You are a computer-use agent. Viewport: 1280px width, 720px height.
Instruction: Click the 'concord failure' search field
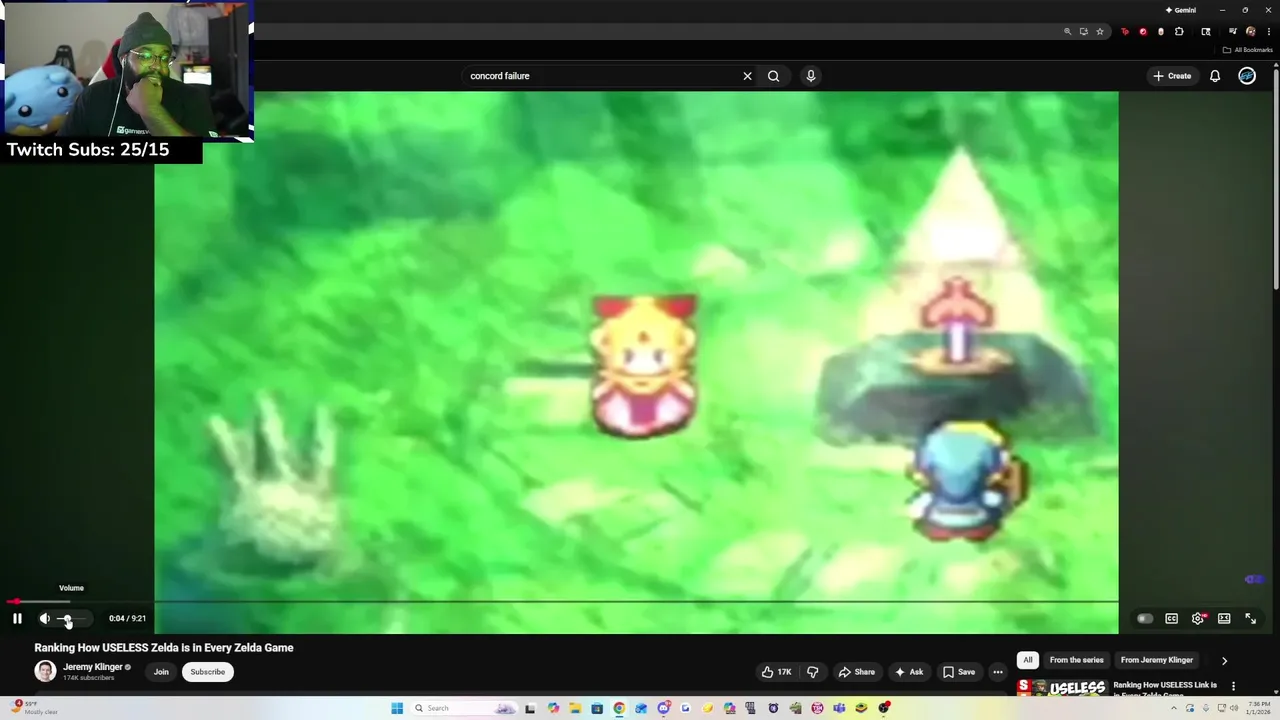[x=600, y=76]
